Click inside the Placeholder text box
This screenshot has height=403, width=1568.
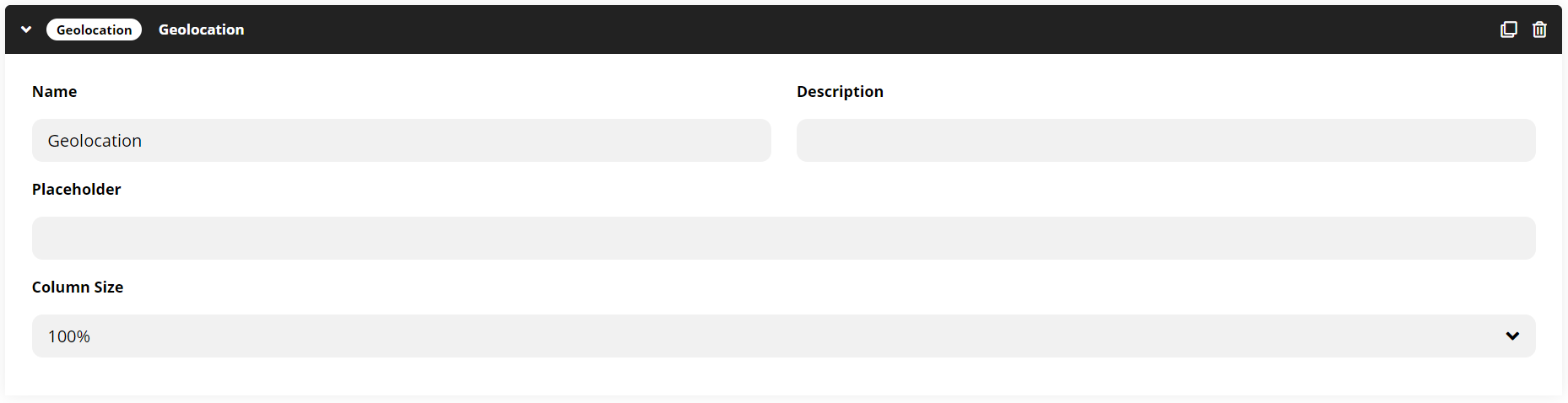point(783,238)
